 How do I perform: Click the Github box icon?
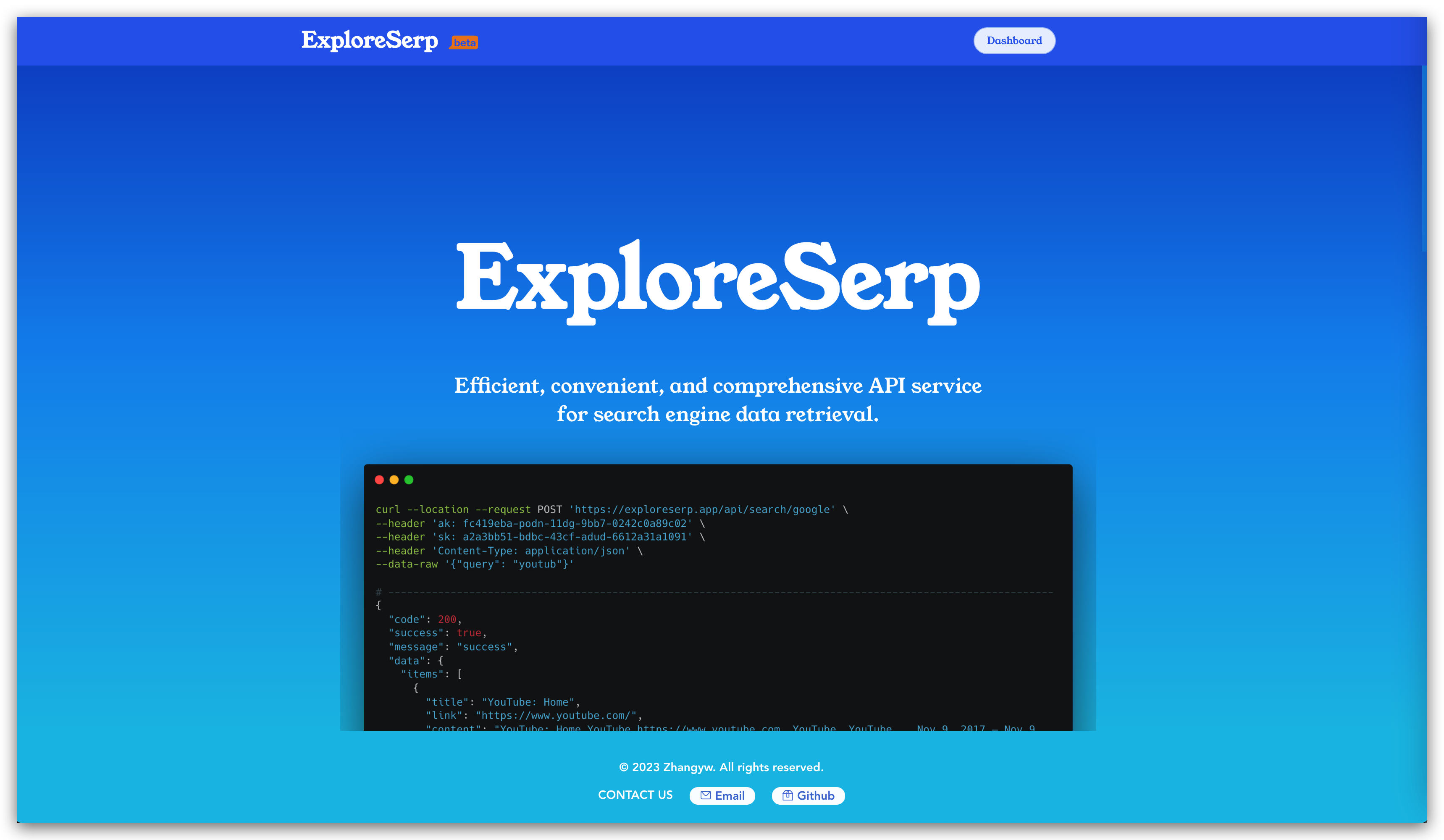788,795
